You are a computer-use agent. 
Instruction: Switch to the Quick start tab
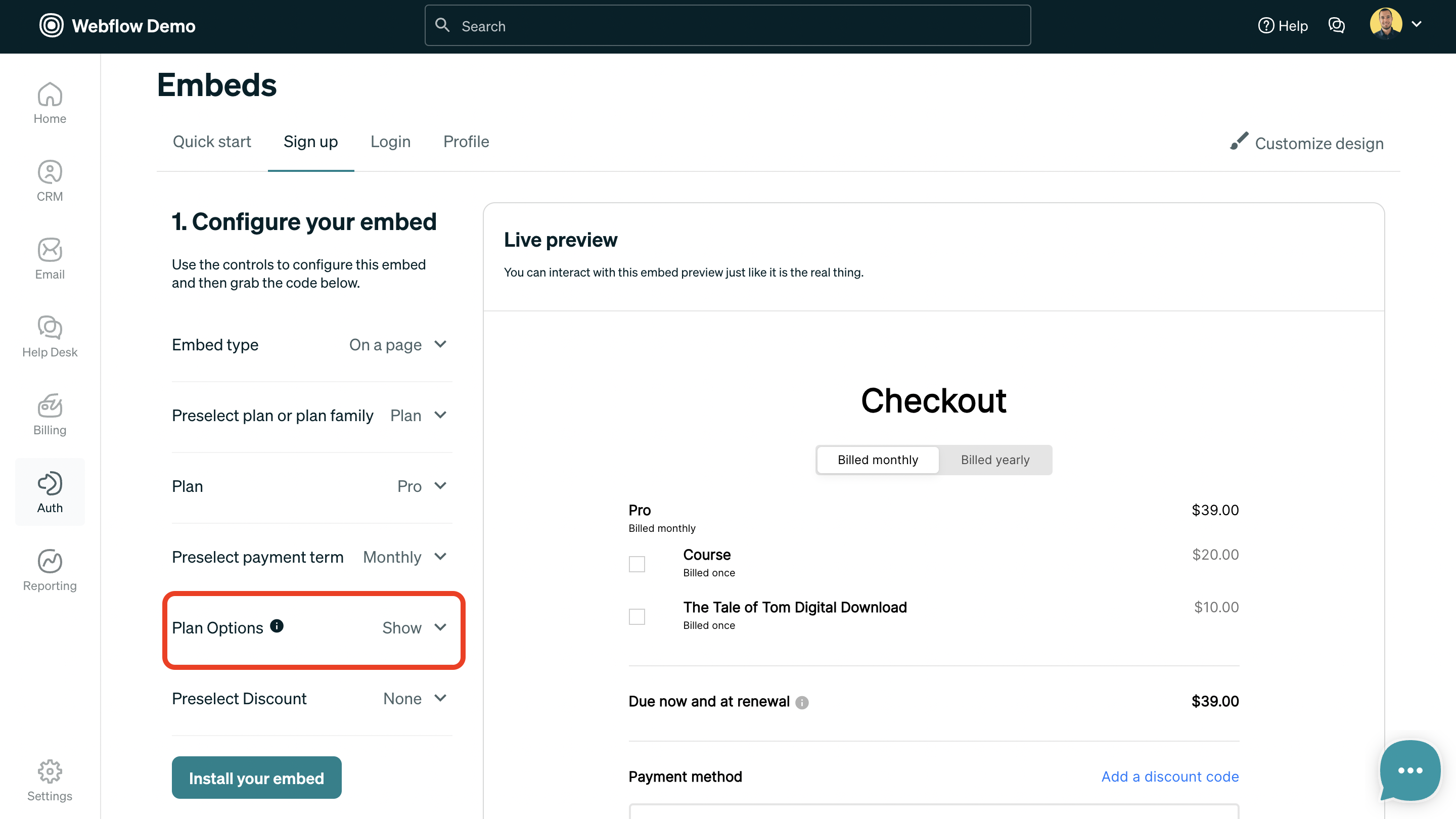[x=211, y=142]
